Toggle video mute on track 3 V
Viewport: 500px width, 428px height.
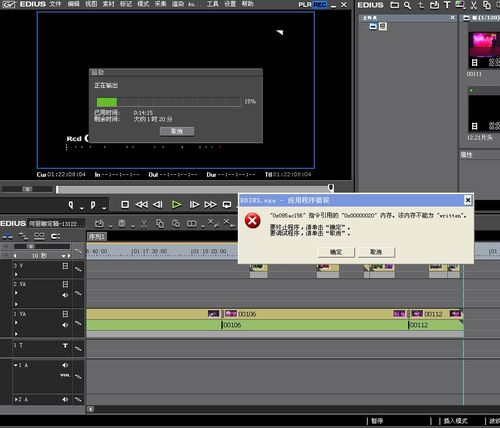click(65, 266)
